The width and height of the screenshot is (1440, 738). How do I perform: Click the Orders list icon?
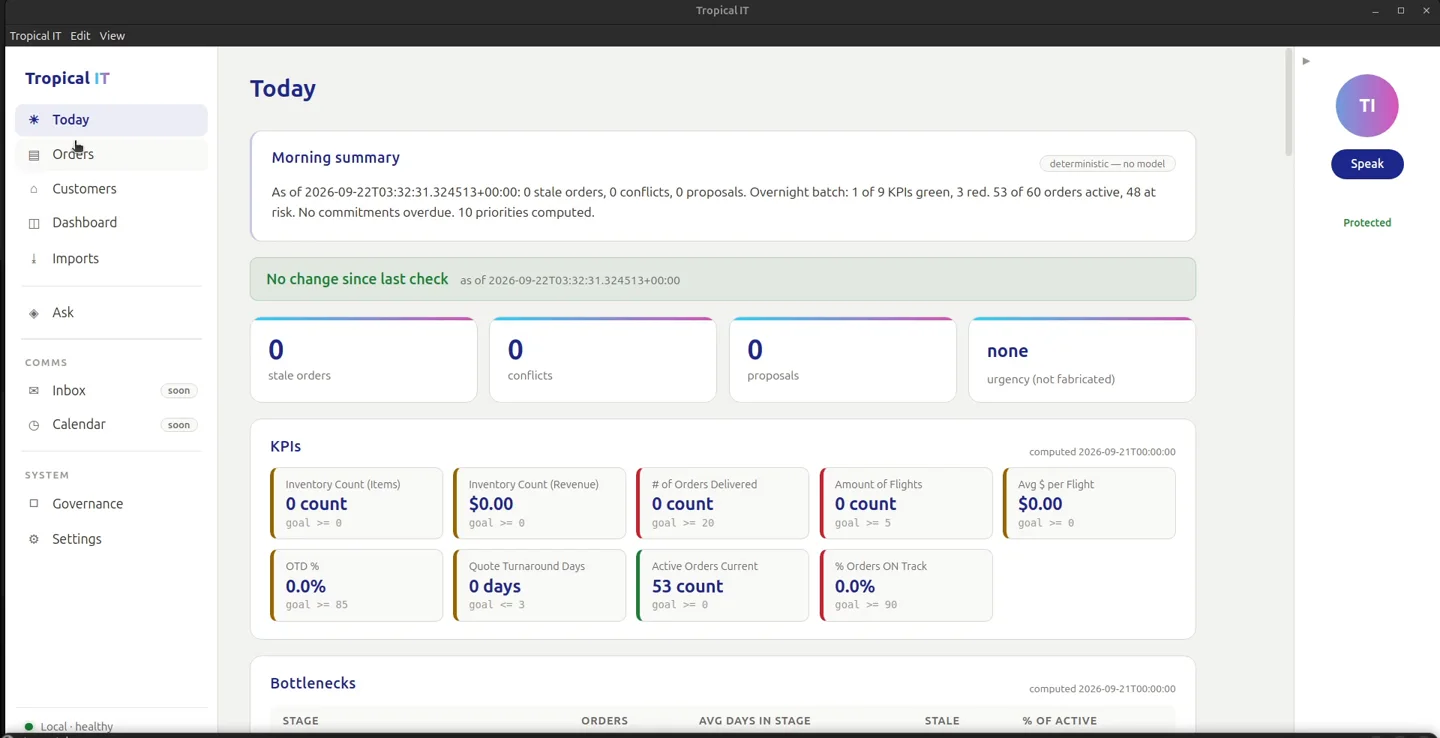tap(34, 155)
